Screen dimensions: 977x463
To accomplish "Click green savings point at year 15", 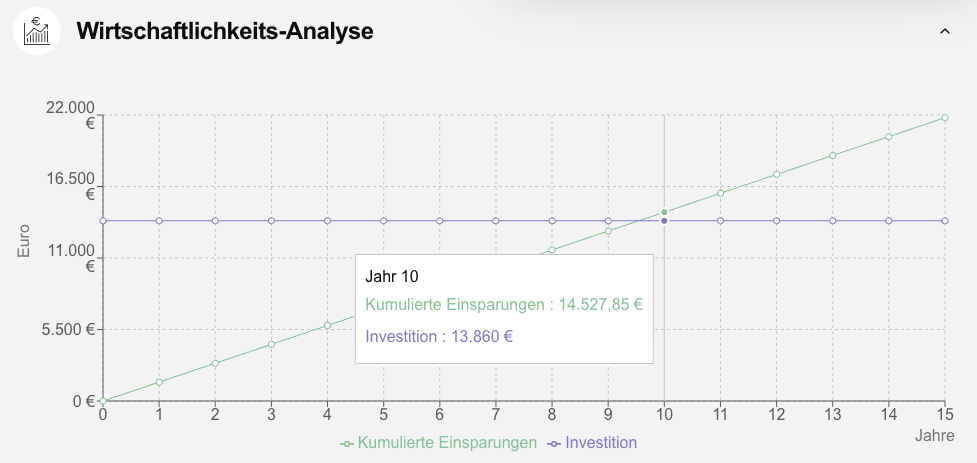I will pos(945,118).
